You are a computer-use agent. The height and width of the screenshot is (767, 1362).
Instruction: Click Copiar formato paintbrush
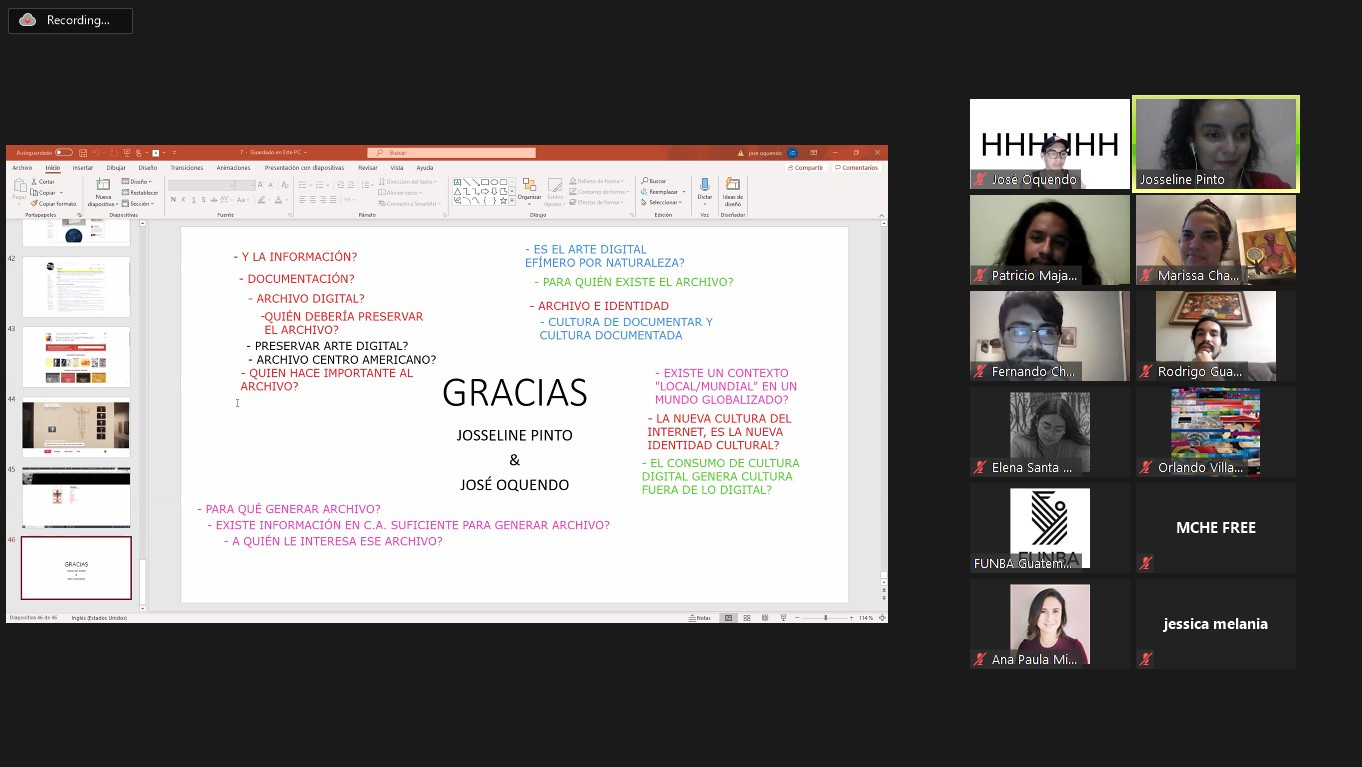pos(53,204)
